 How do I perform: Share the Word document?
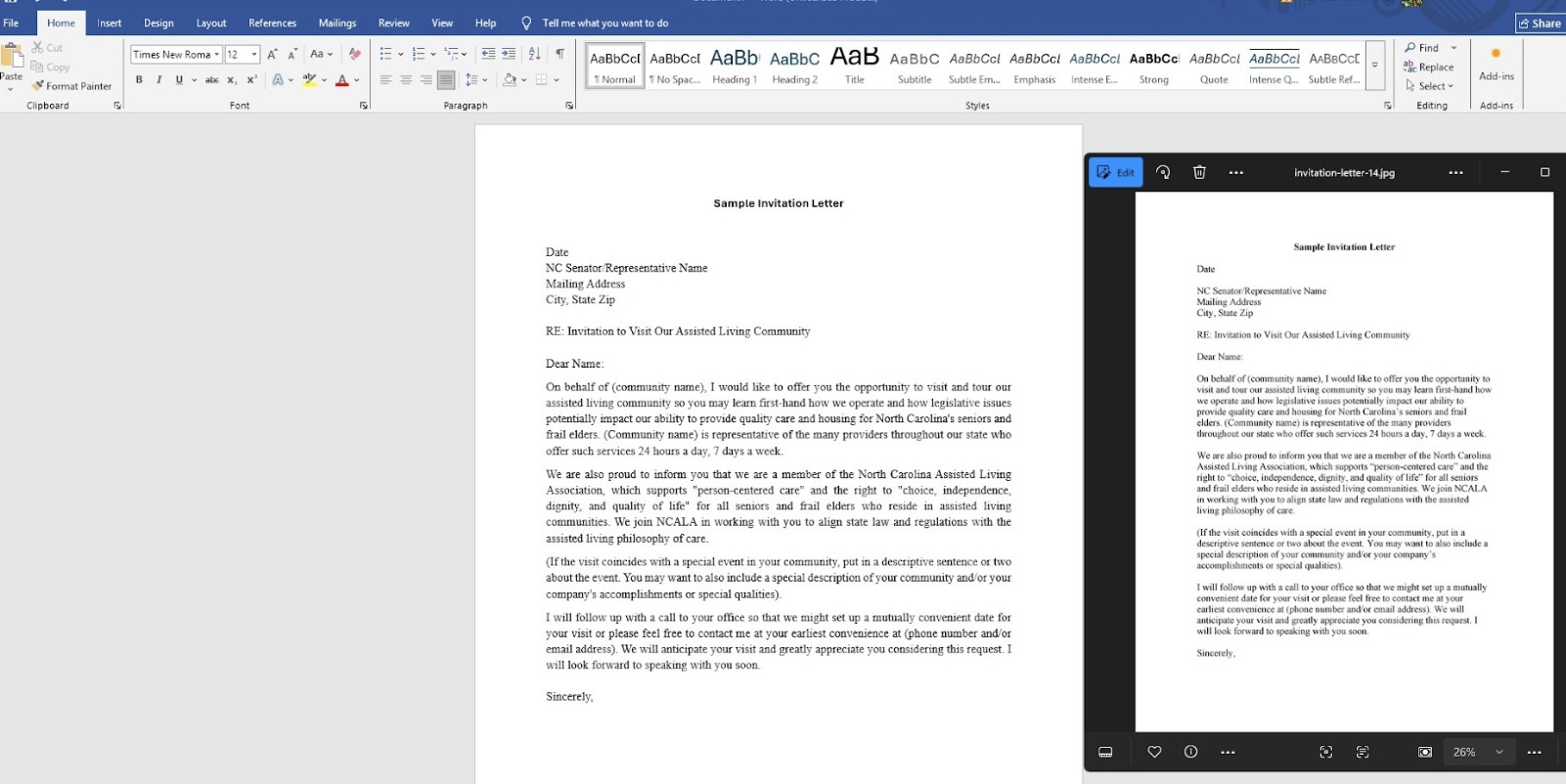coord(1540,23)
